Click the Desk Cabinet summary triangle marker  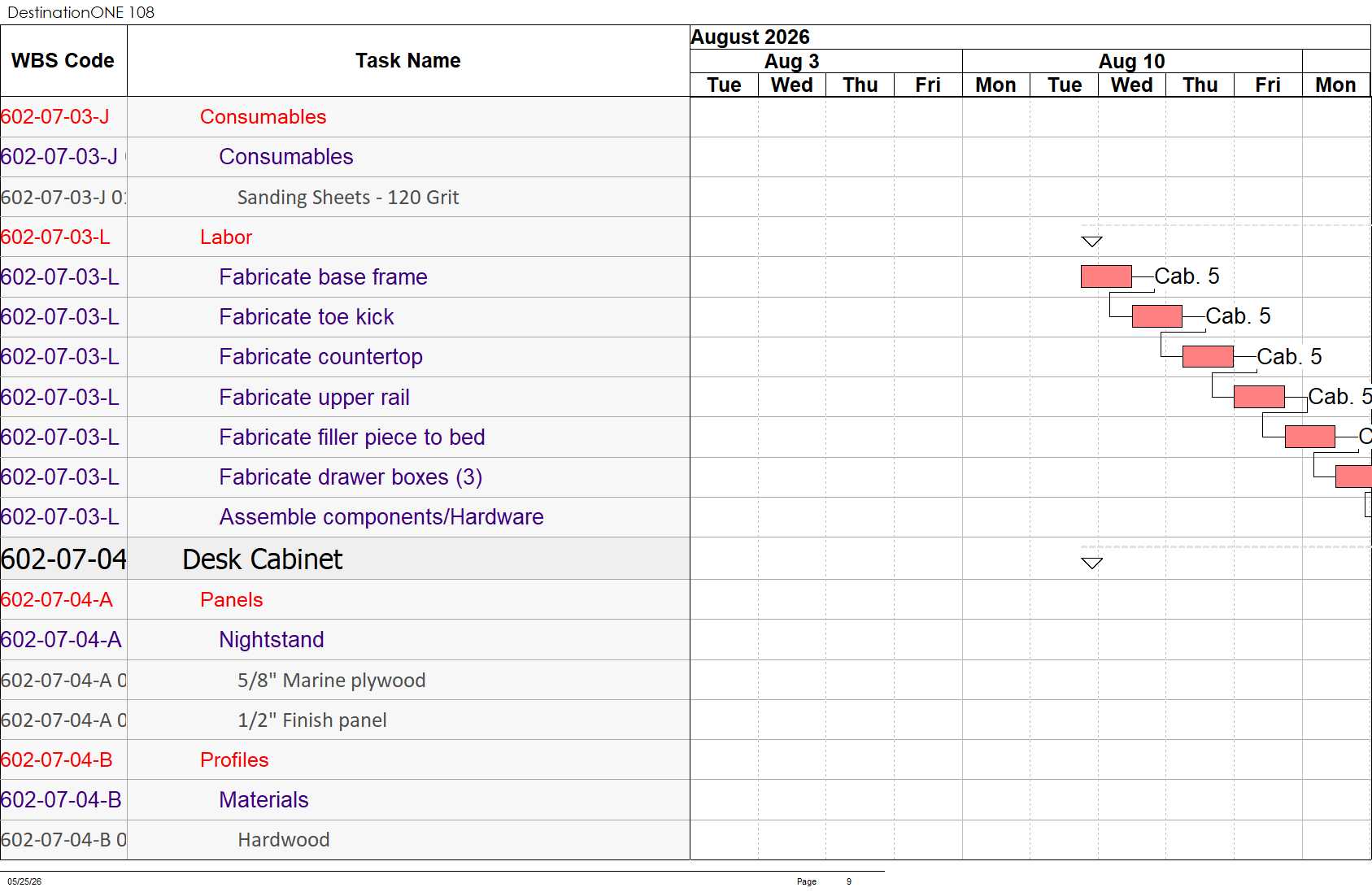1091,563
